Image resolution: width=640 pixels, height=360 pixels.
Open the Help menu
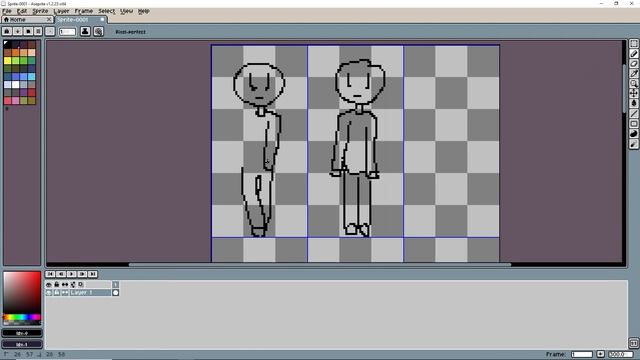click(x=143, y=11)
